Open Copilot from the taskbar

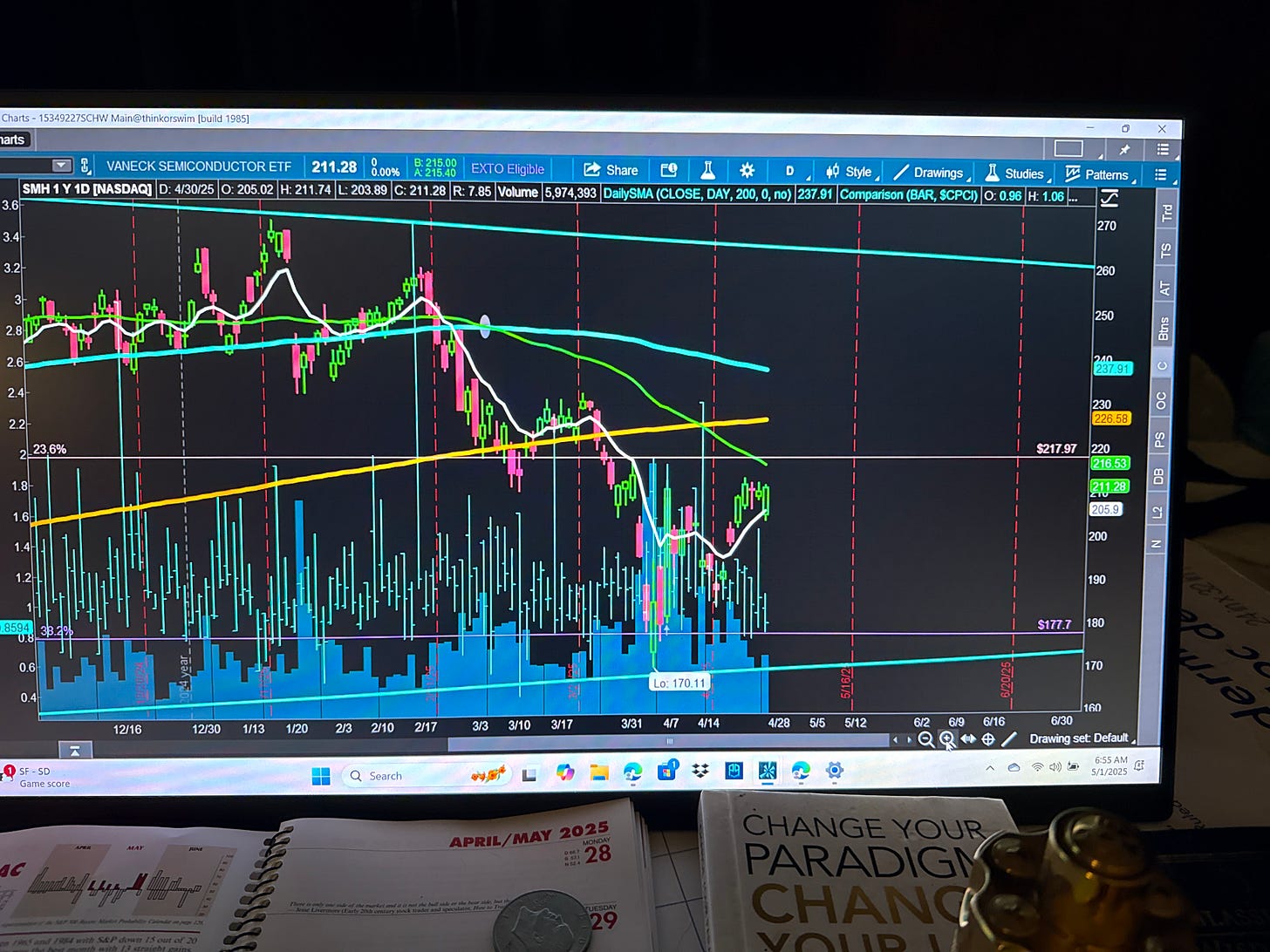[x=565, y=772]
